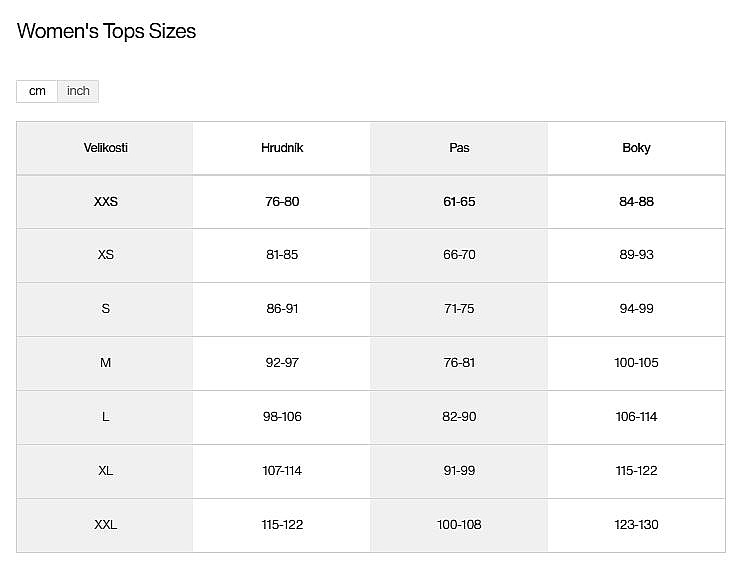Select the L size row label
The height and width of the screenshot is (571, 740).
(x=106, y=417)
